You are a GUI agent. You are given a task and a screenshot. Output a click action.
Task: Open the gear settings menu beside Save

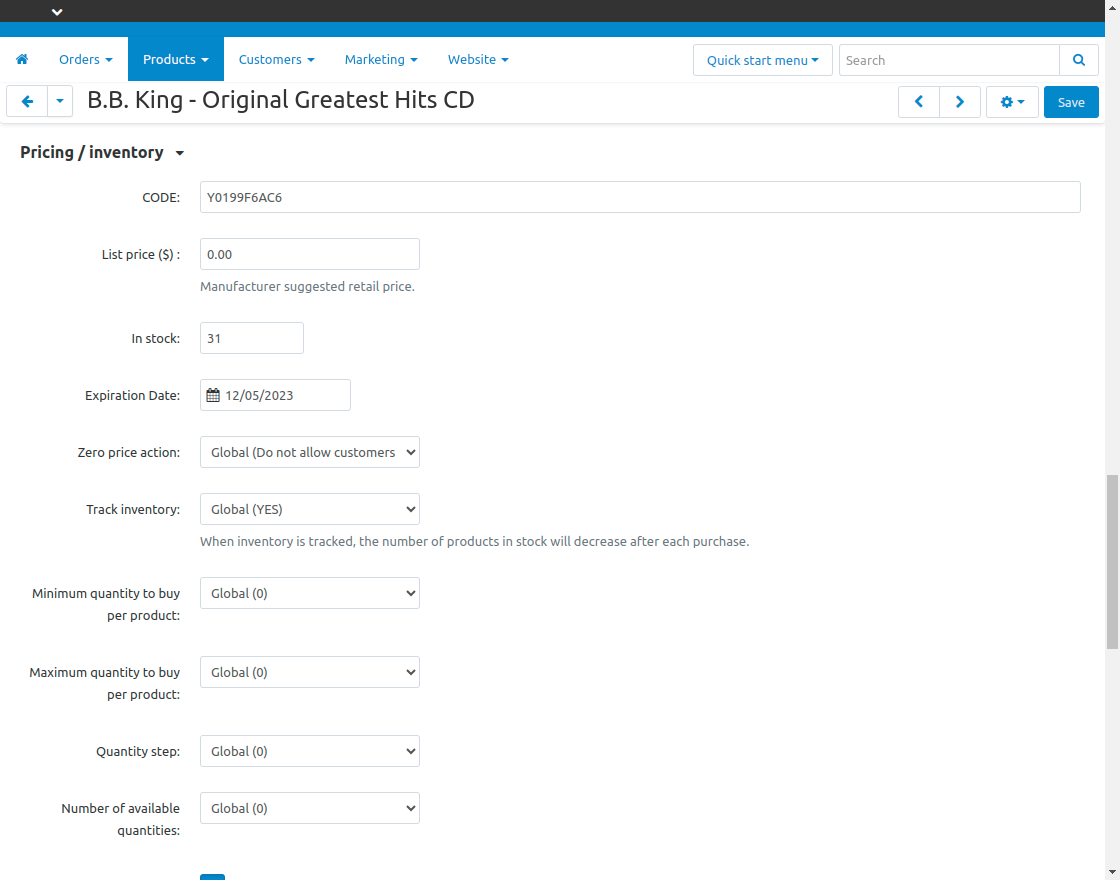click(1012, 101)
